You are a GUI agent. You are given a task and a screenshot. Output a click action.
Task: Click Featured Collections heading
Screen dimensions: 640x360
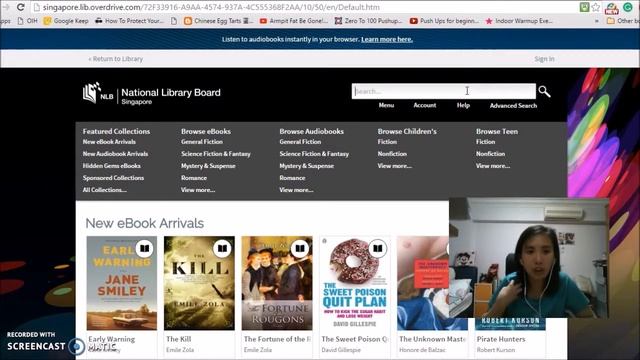[x=116, y=131]
